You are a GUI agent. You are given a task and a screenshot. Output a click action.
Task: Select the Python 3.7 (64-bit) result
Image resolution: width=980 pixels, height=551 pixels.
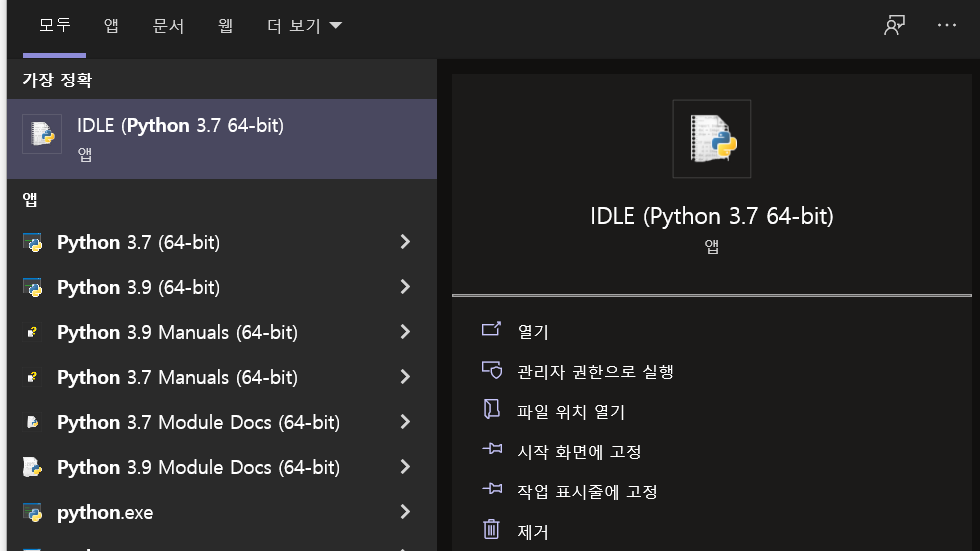click(x=222, y=242)
